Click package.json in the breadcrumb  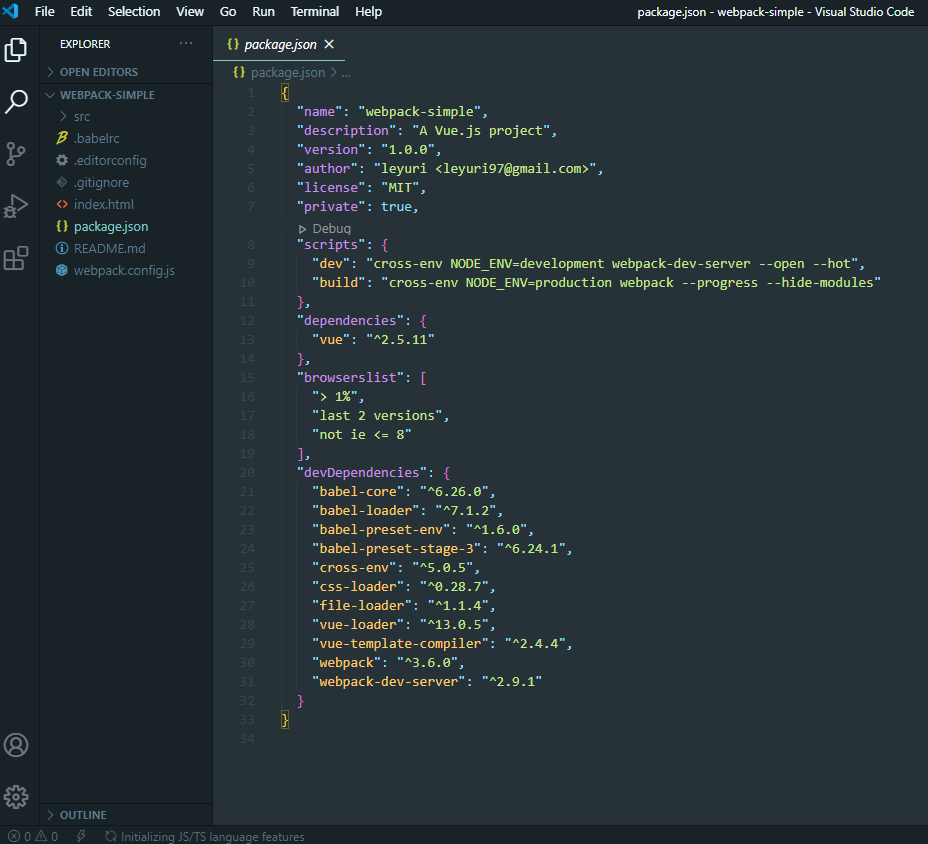click(x=288, y=72)
